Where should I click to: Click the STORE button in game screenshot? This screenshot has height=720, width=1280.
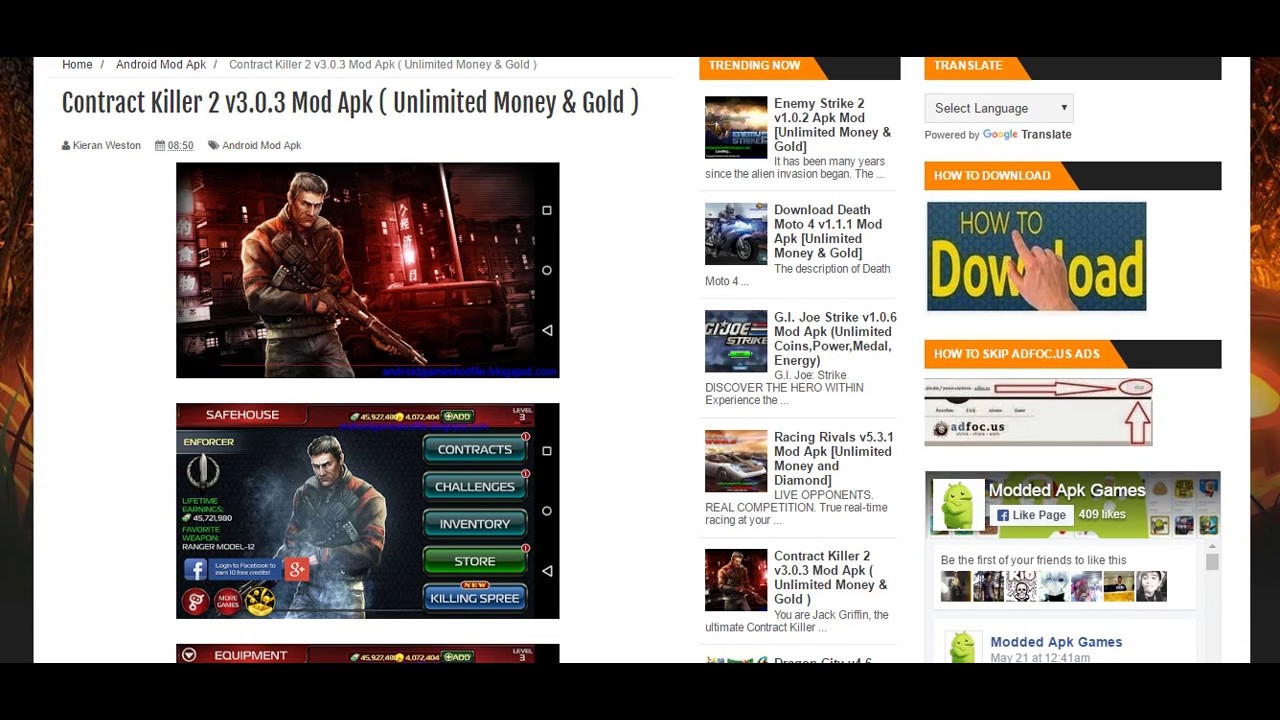(x=475, y=561)
